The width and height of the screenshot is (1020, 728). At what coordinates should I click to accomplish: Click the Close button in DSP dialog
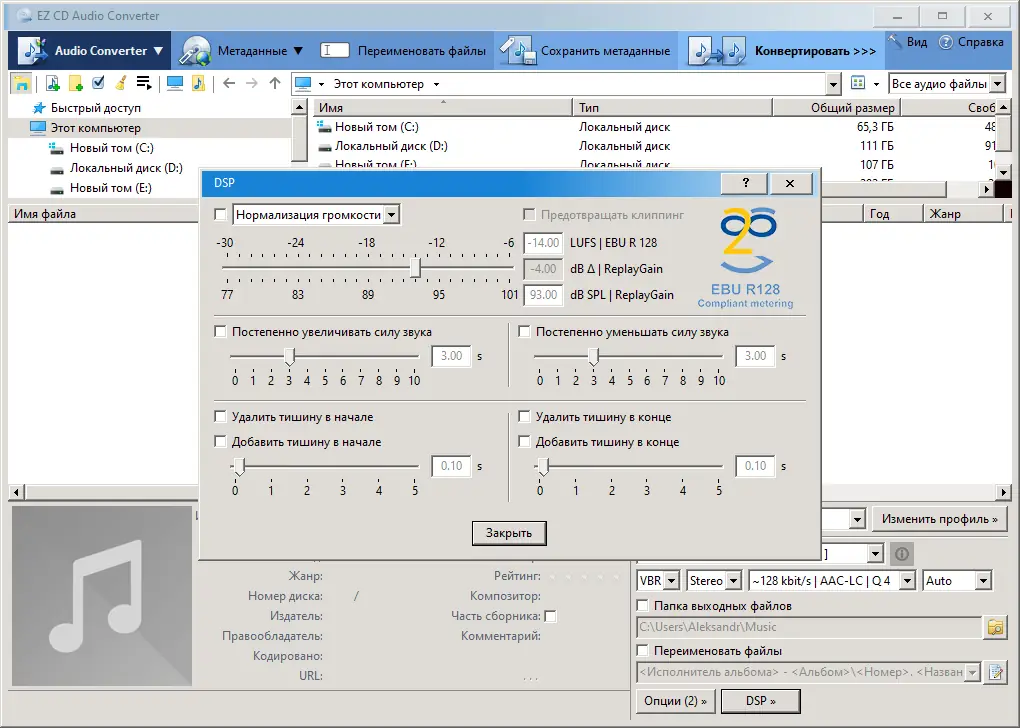[x=508, y=533]
